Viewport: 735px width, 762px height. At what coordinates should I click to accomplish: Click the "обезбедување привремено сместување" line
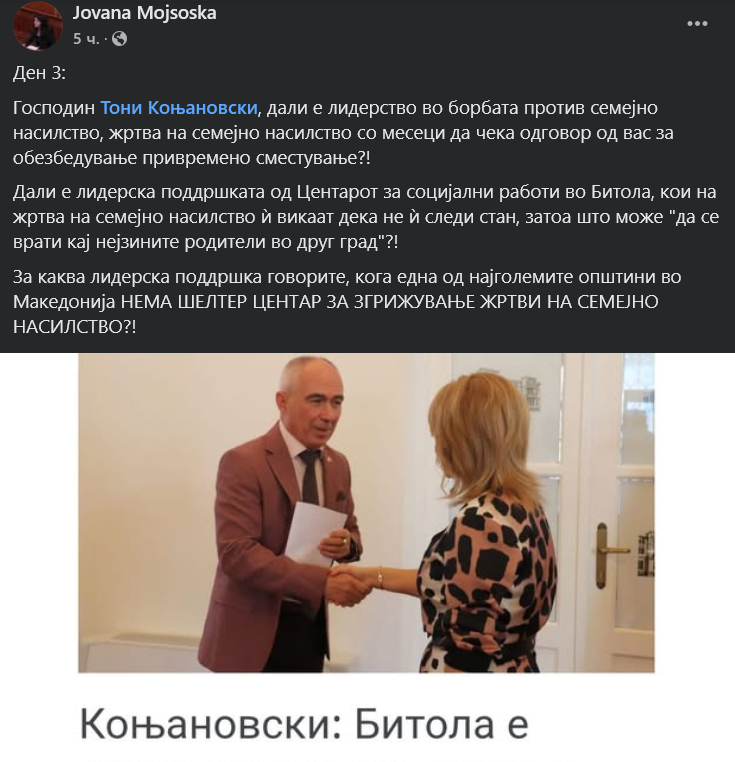pos(192,158)
